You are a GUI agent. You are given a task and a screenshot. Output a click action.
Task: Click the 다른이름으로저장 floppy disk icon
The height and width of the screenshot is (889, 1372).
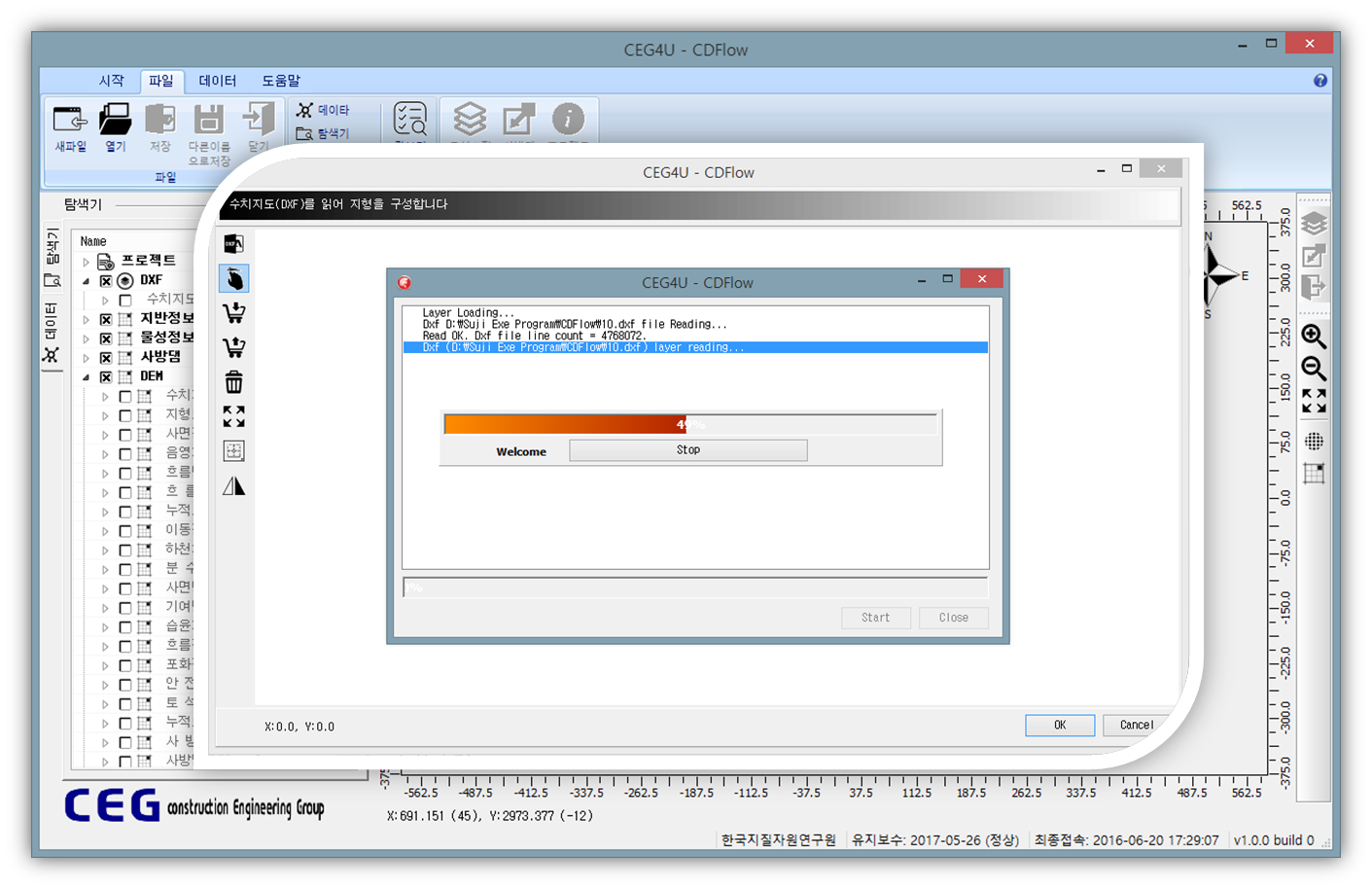point(208,121)
